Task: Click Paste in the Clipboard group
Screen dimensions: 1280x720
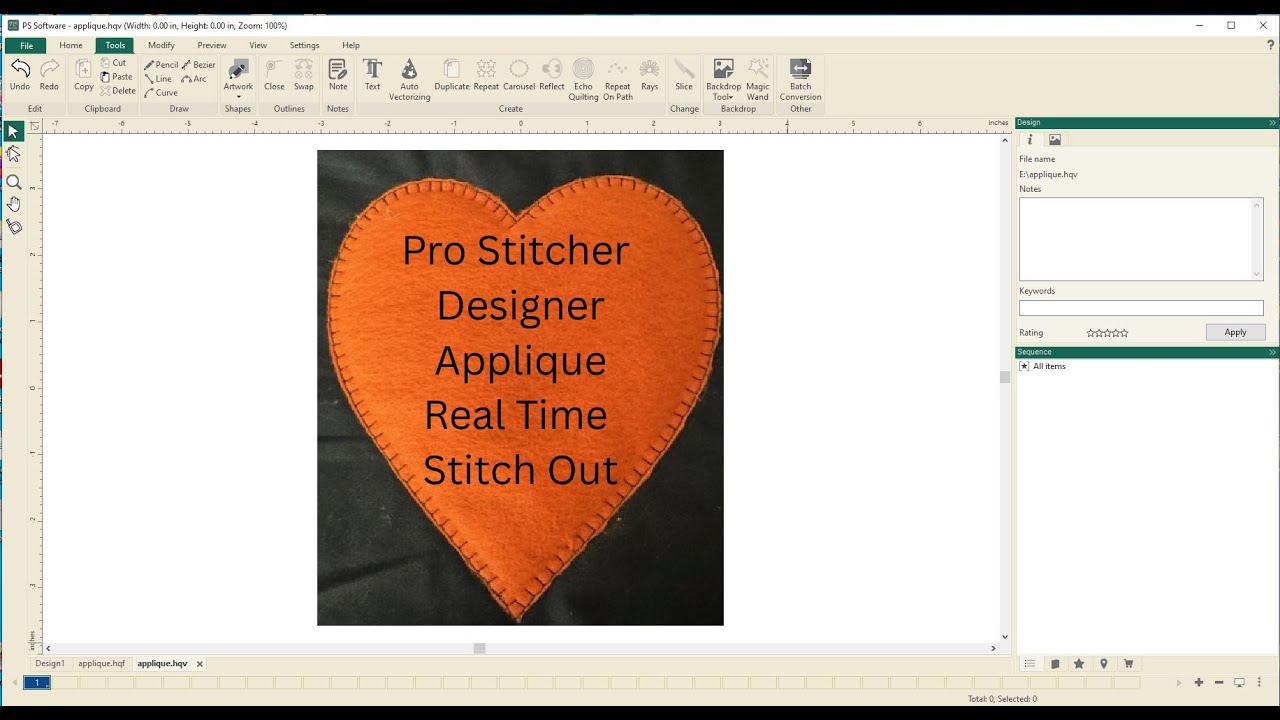Action: coord(116,77)
